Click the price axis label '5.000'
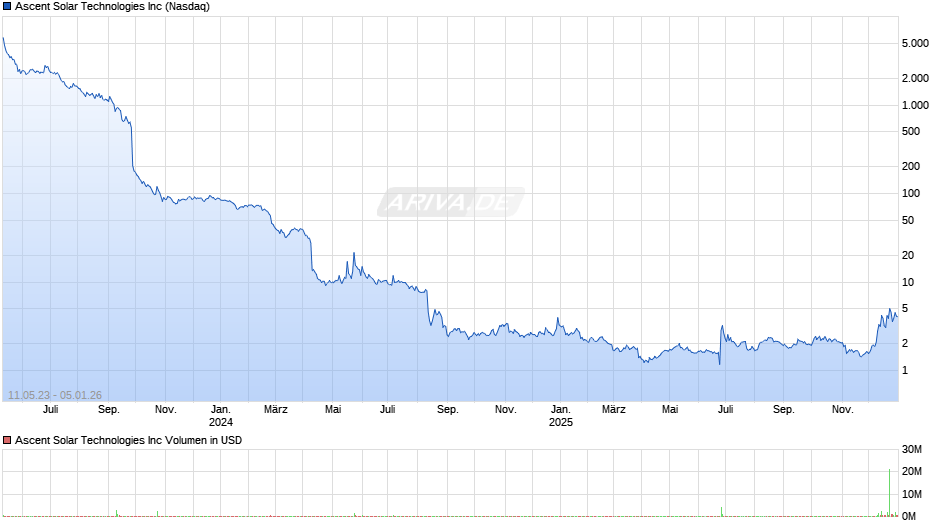 (x=915, y=43)
